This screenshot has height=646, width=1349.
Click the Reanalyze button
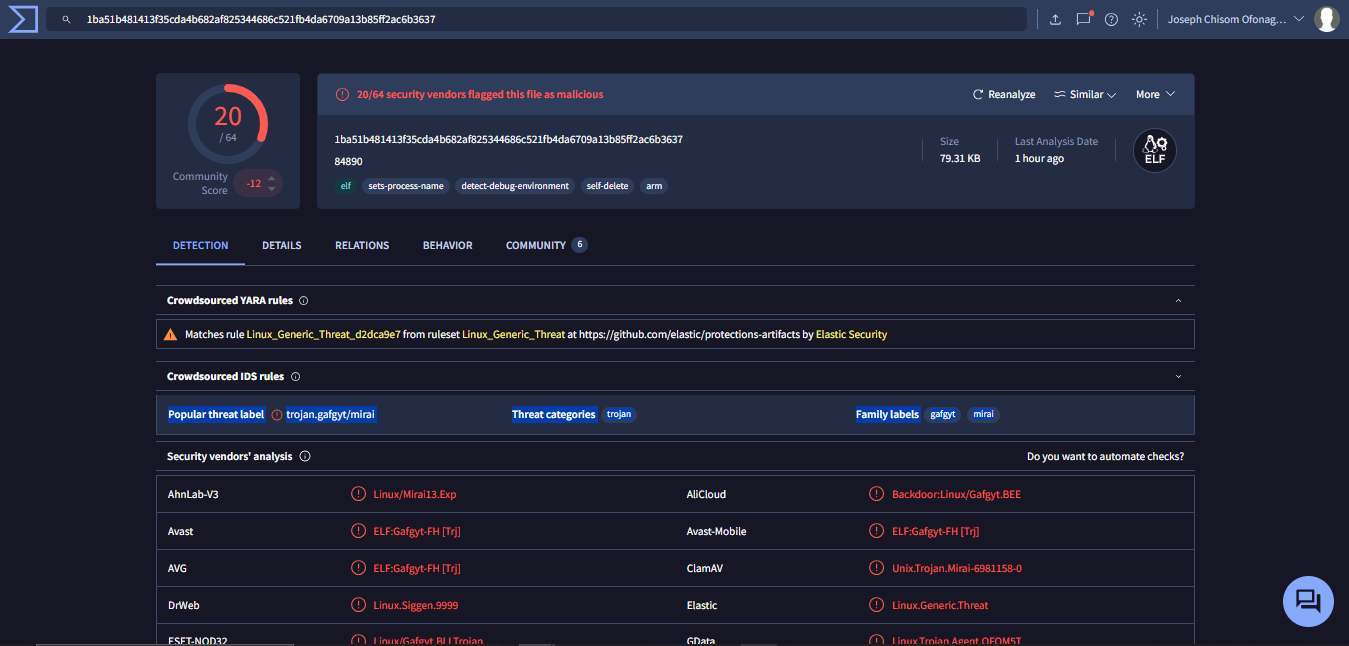(1004, 94)
